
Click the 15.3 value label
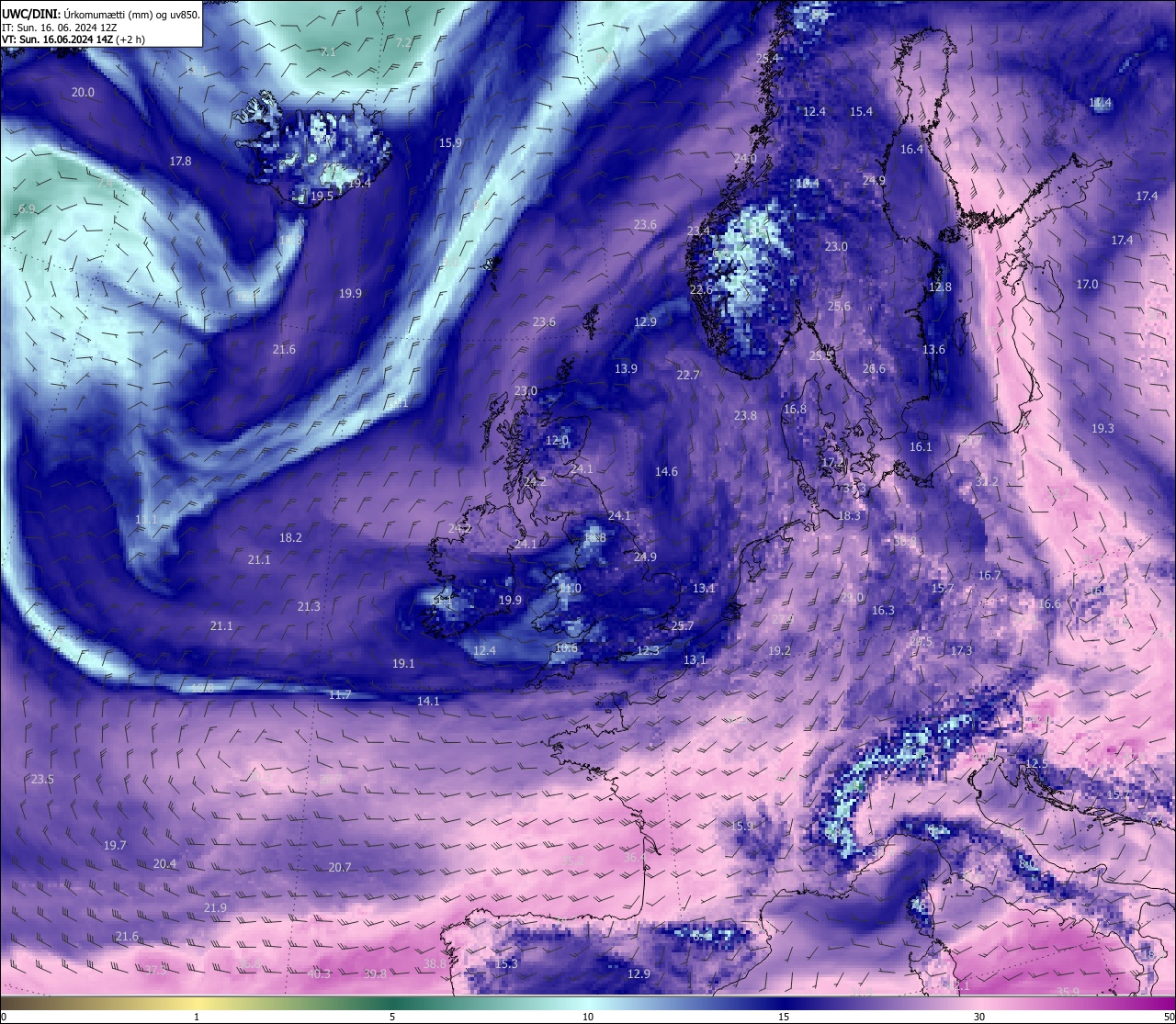(506, 964)
